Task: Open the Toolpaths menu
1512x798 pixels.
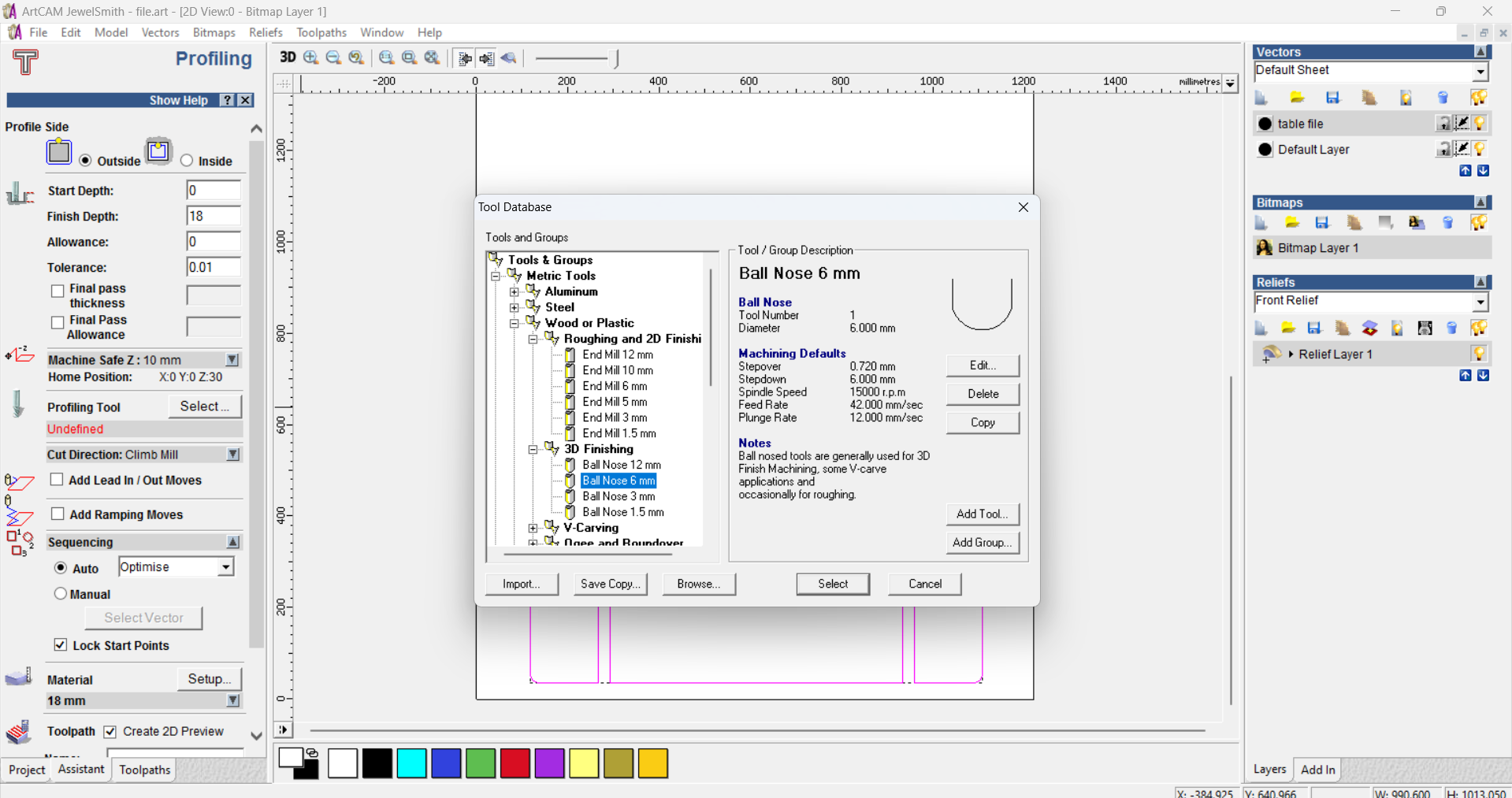Action: pos(321,32)
